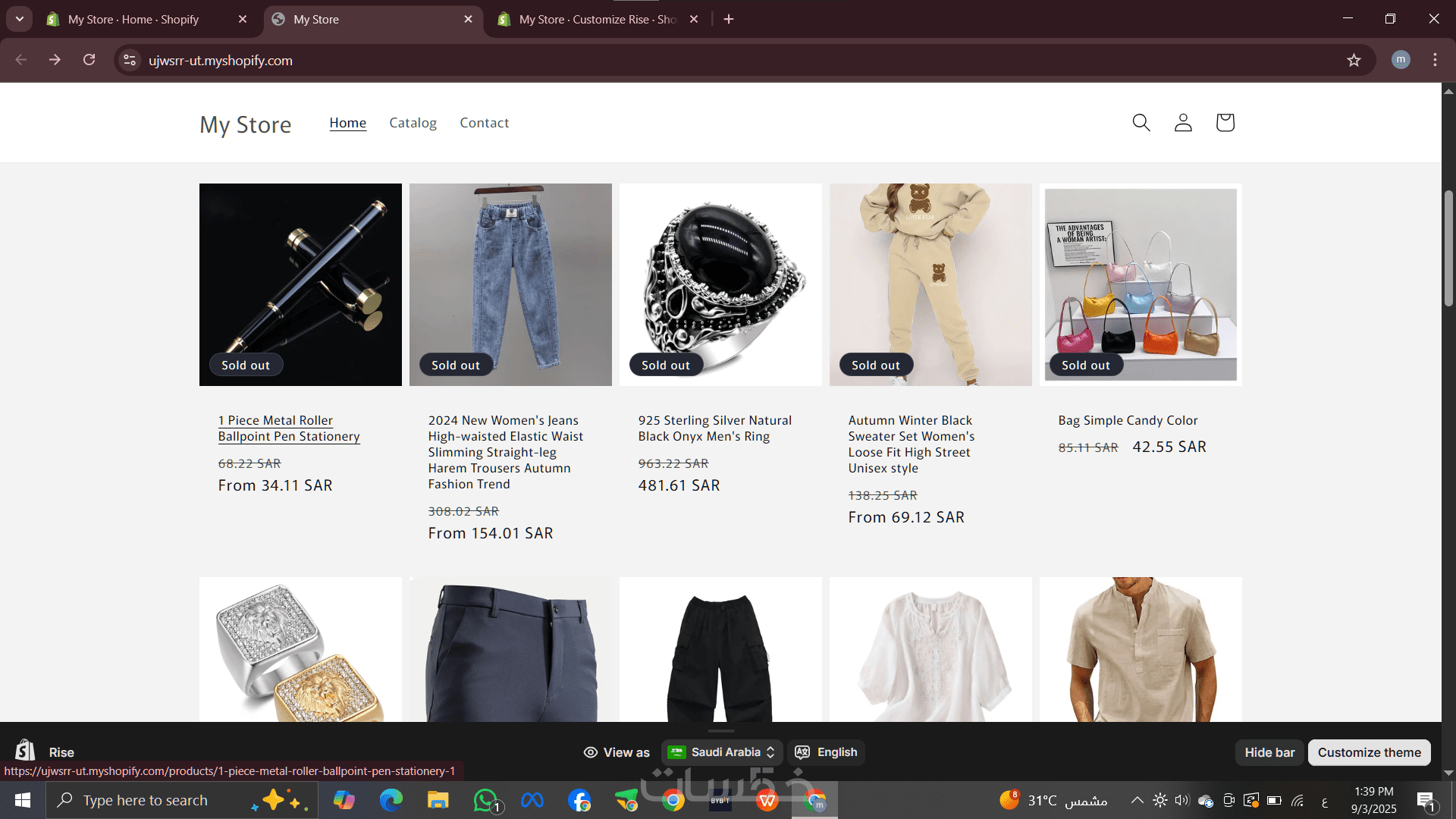Expand the tab search dropdown arrow
Viewport: 1456px width, 819px height.
[19, 19]
